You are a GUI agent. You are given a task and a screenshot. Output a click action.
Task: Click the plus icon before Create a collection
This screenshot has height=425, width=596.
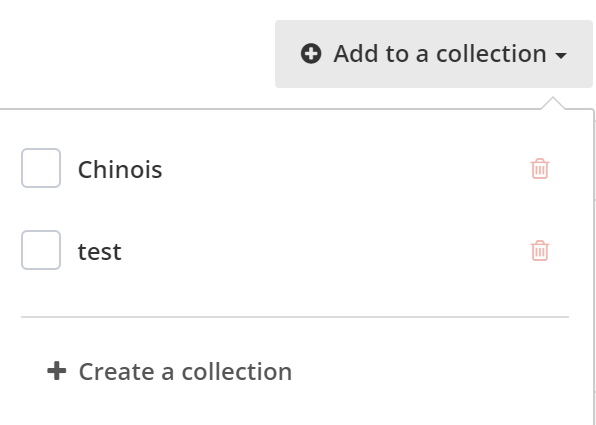(x=57, y=371)
